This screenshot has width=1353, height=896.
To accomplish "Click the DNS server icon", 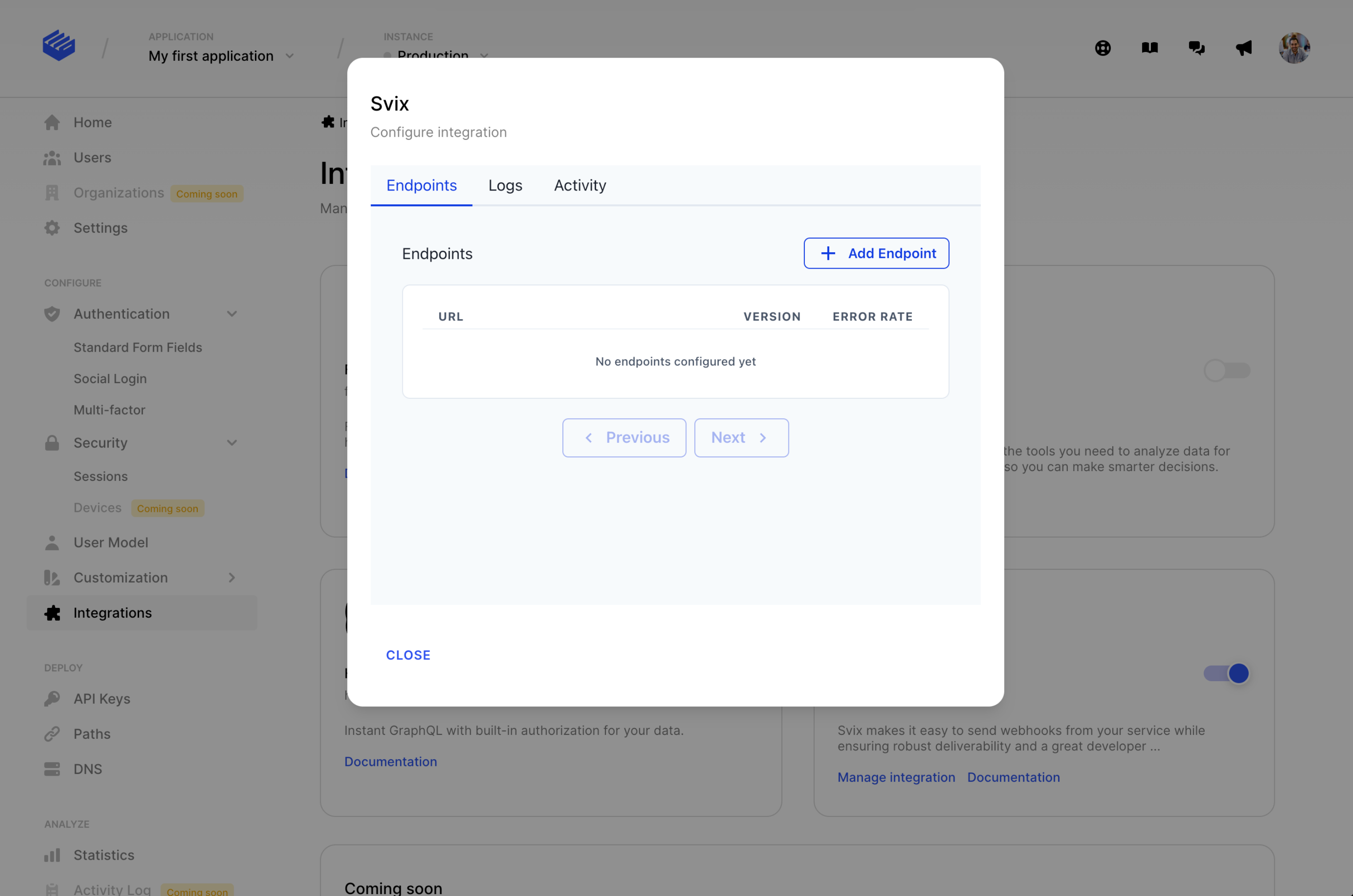I will tap(52, 769).
